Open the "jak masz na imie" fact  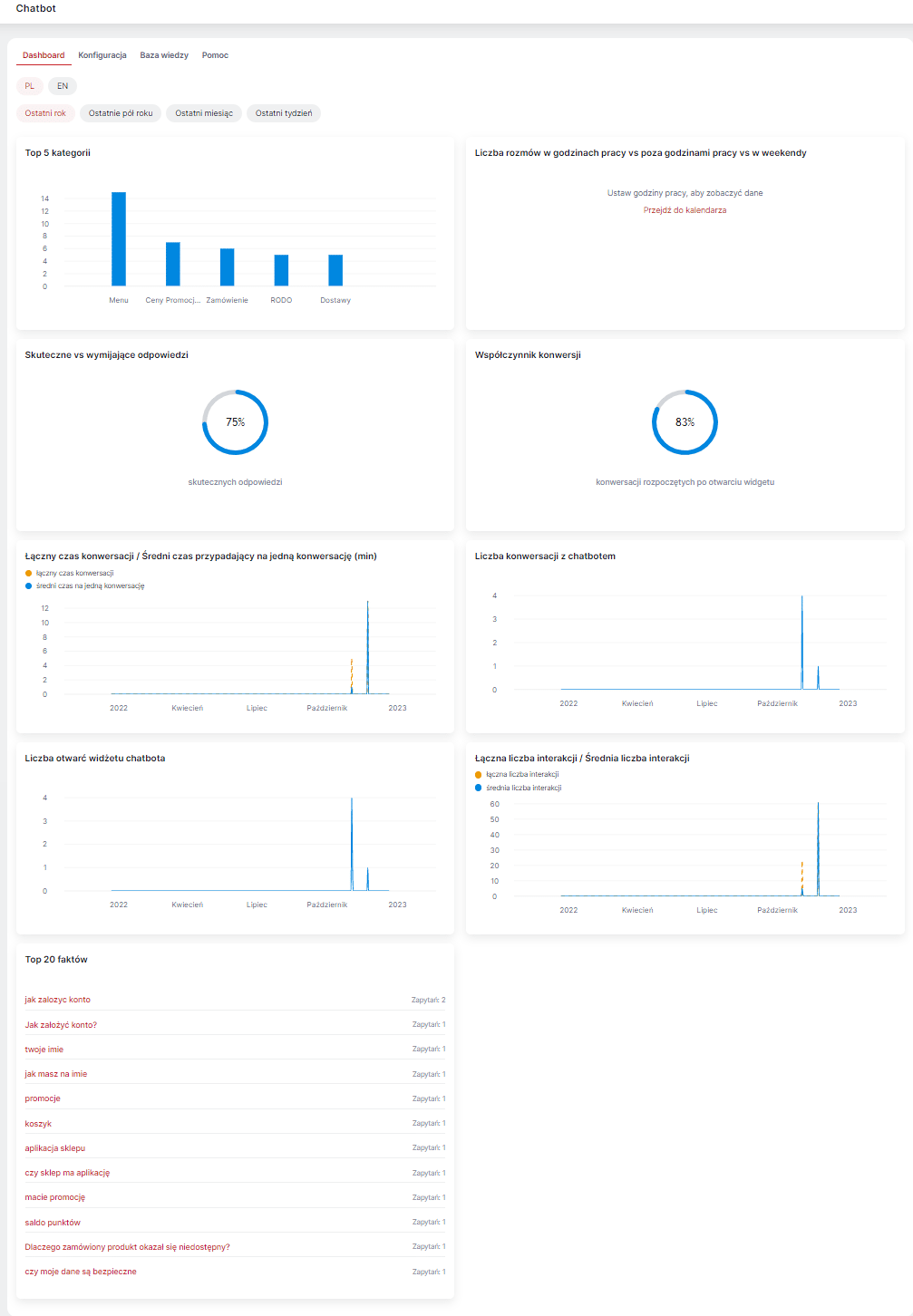56,1074
